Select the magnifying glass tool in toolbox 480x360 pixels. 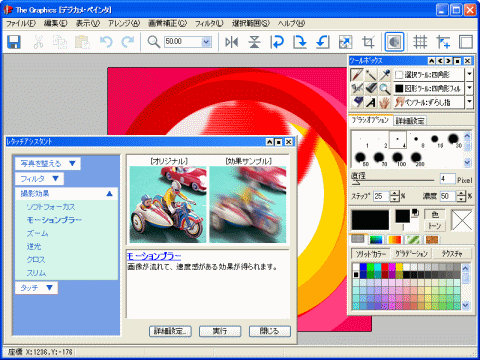pyautogui.click(x=384, y=88)
